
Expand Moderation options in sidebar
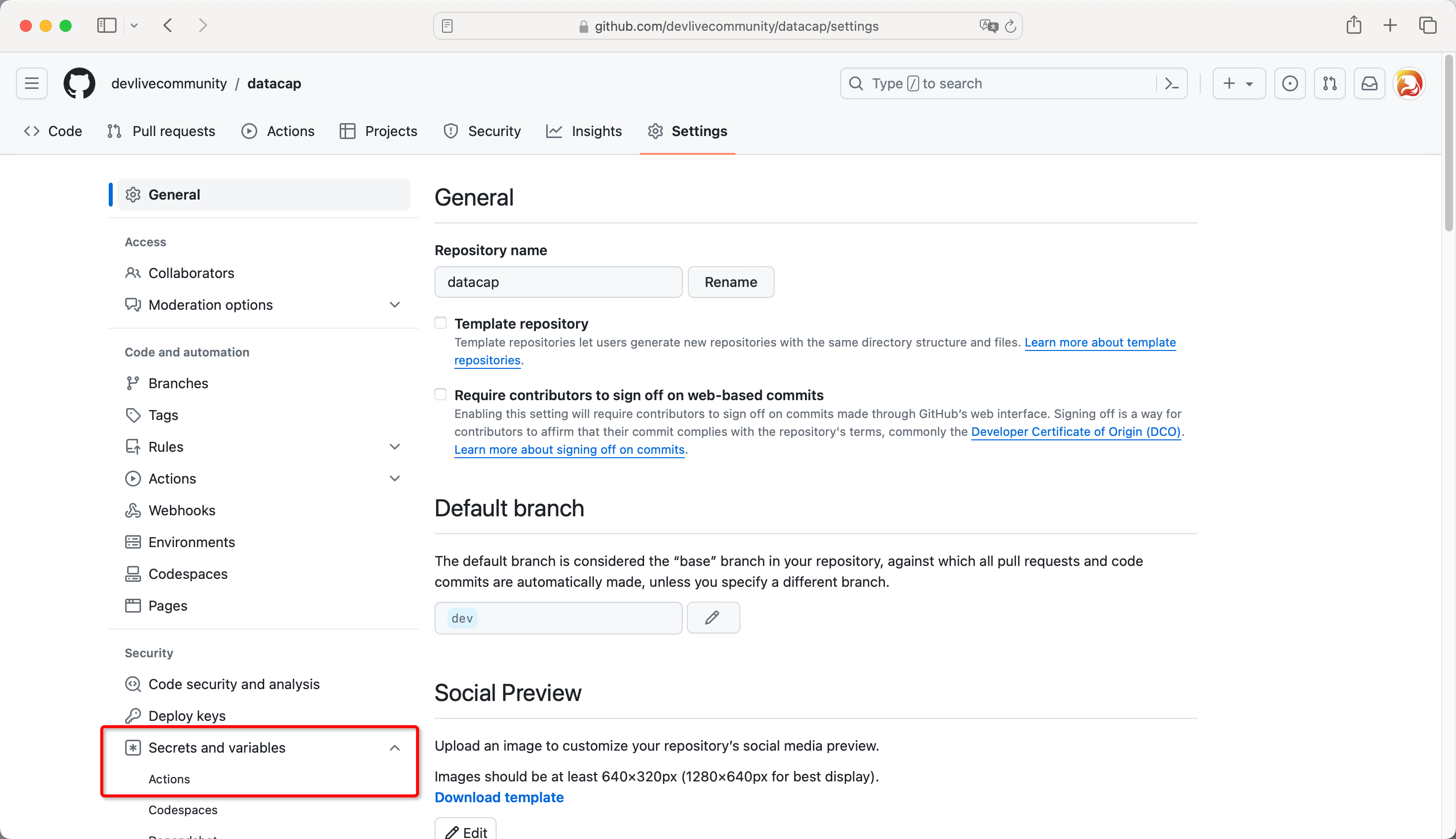[394, 304]
